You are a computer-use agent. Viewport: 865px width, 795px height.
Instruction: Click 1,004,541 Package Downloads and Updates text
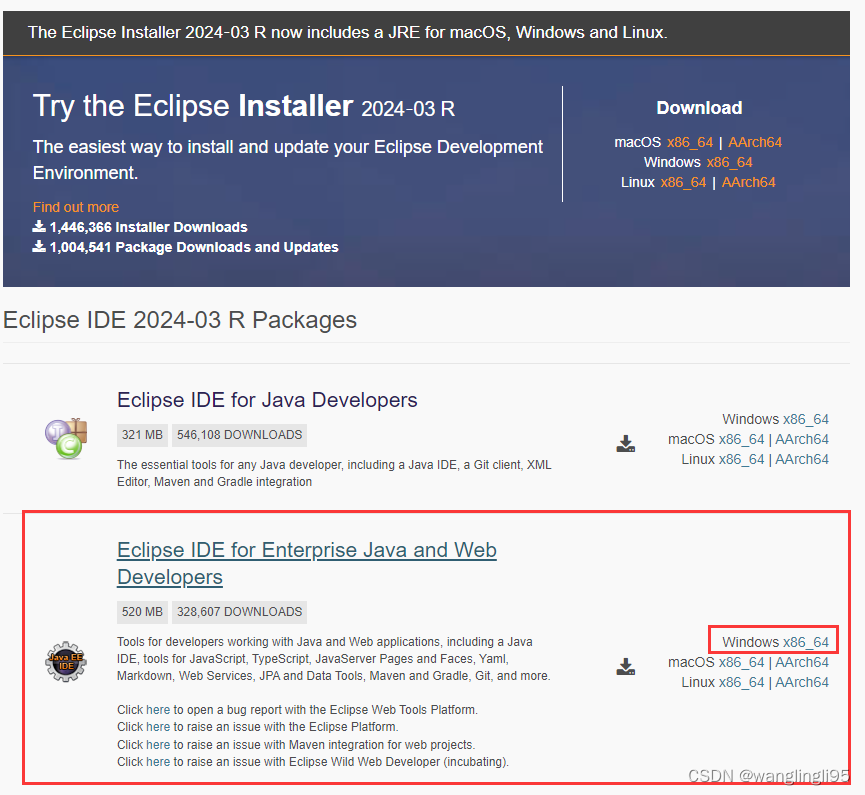194,247
